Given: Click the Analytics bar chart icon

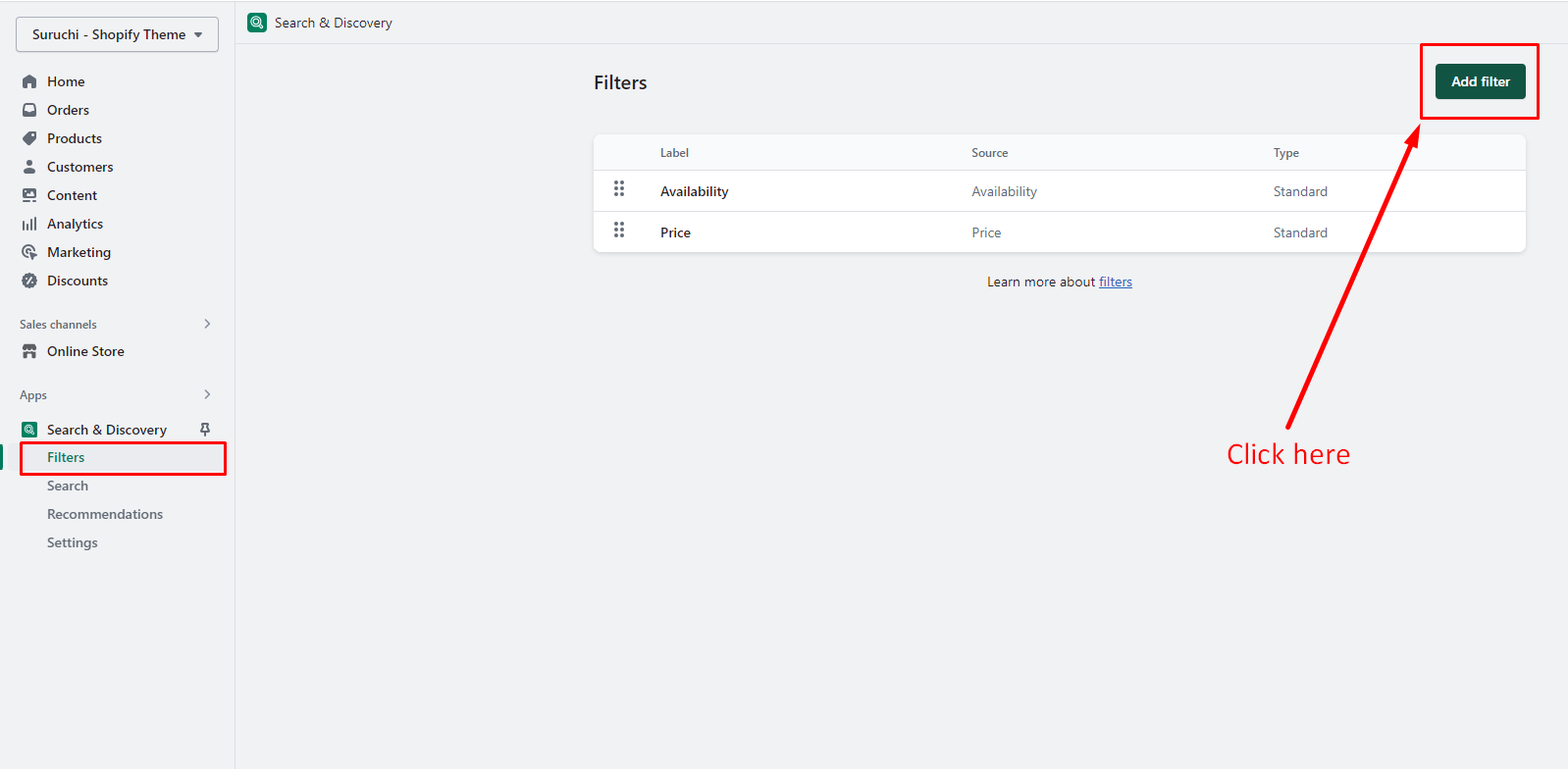Looking at the screenshot, I should pyautogui.click(x=29, y=224).
